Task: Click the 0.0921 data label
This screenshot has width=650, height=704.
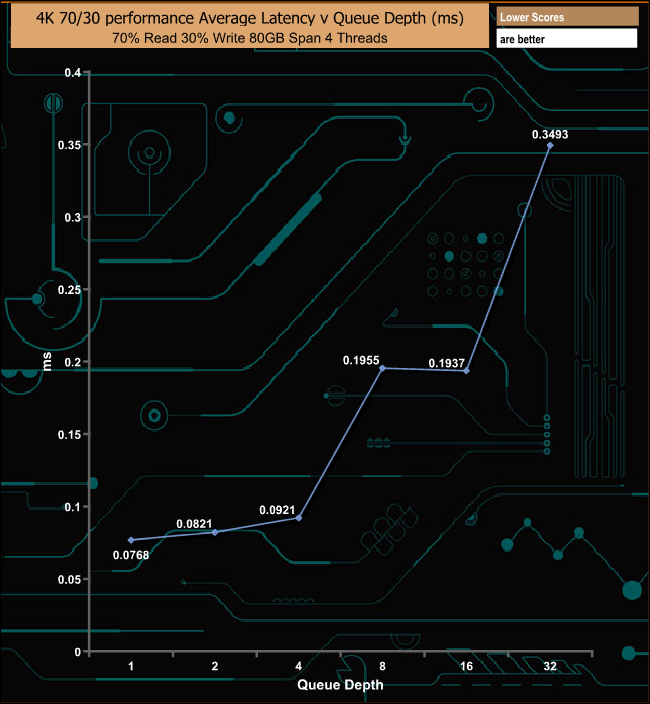Action: coord(277,510)
